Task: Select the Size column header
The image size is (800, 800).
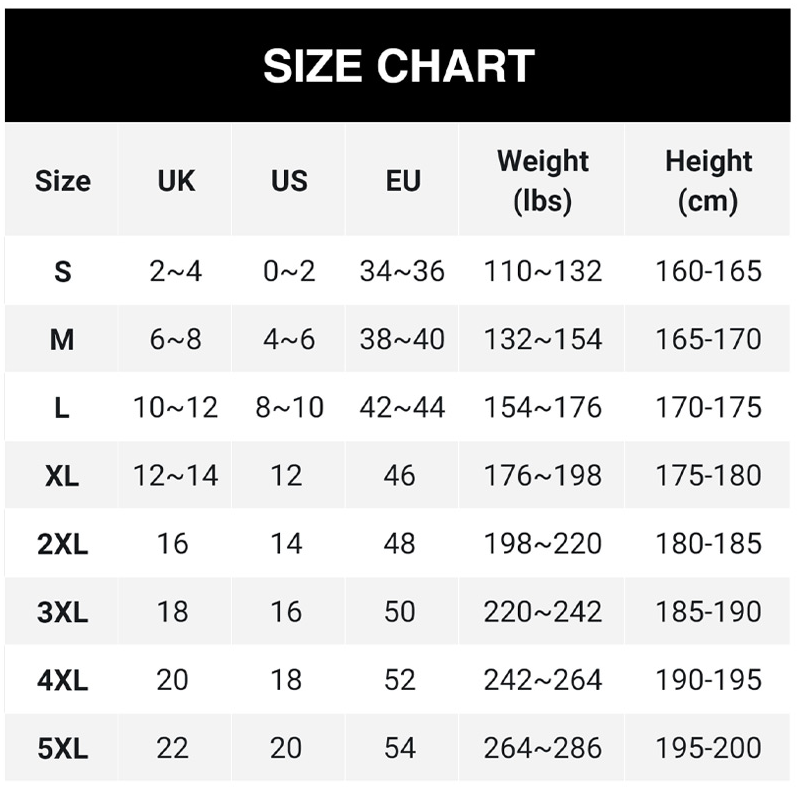Action: [62, 181]
